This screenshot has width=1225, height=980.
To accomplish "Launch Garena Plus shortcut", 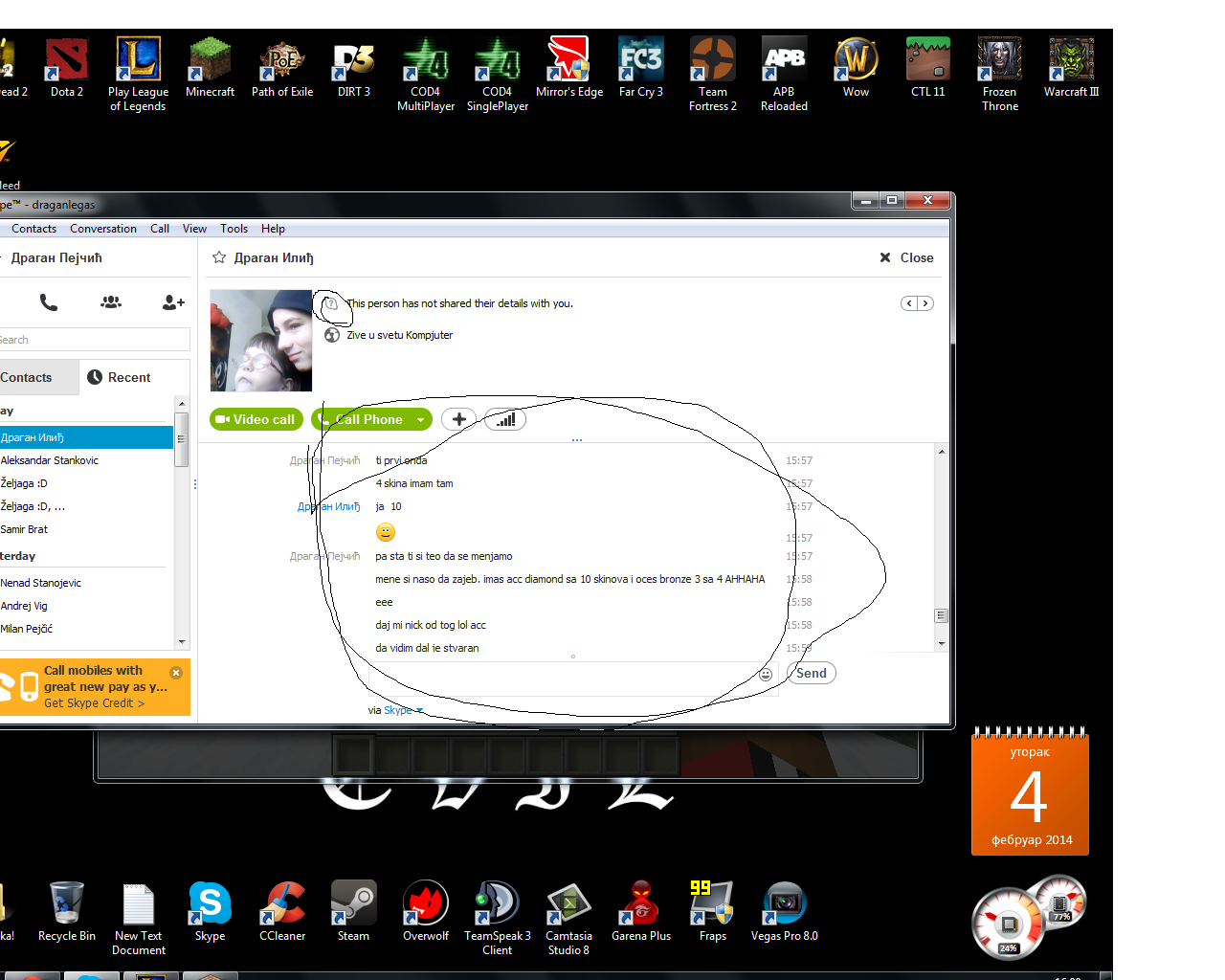I will point(641,911).
